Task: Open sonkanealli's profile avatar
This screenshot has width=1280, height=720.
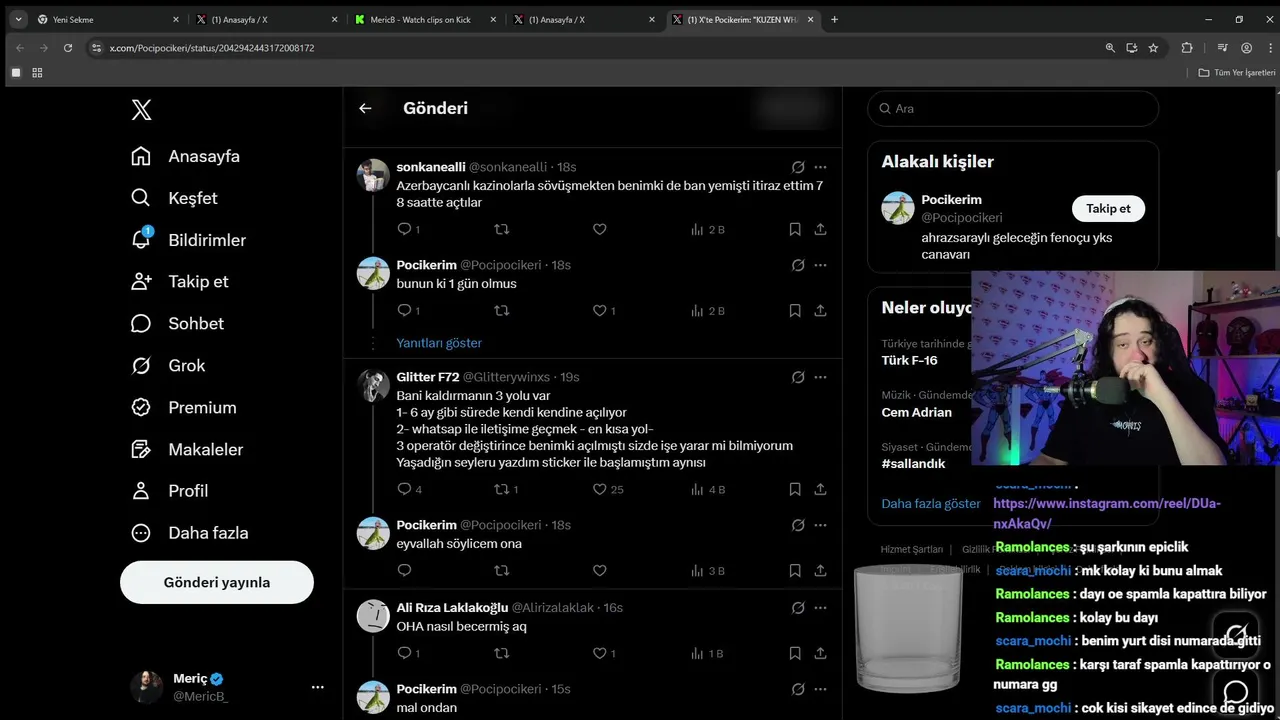Action: coord(373,175)
